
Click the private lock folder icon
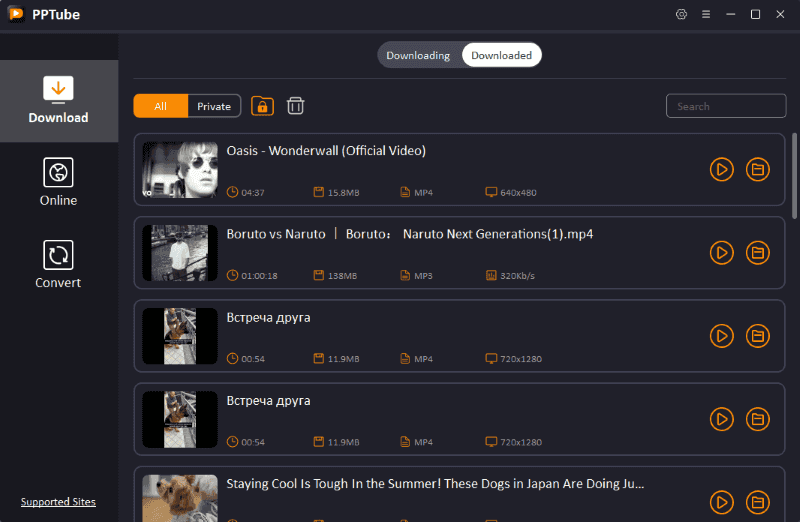pos(262,106)
